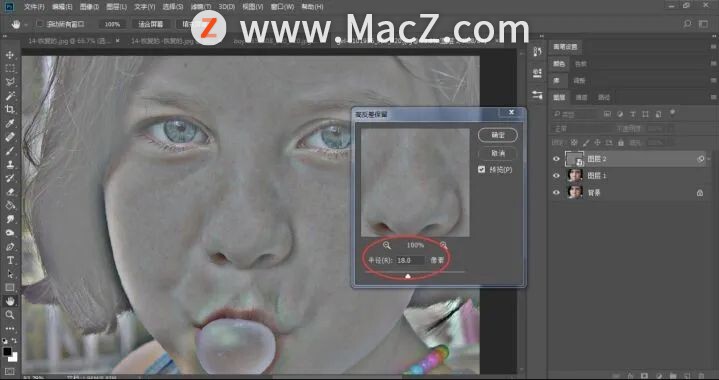Open the 图像(I) Image menu

[x=89, y=7]
